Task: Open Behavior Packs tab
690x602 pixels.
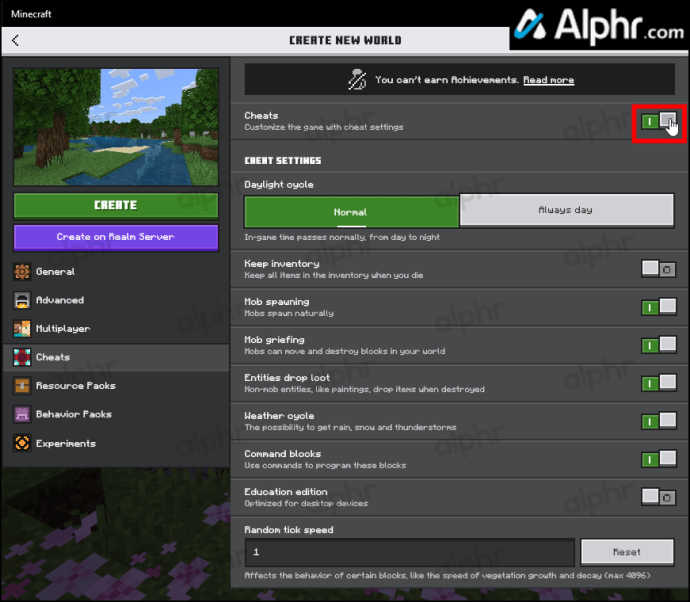Action: (x=116, y=415)
